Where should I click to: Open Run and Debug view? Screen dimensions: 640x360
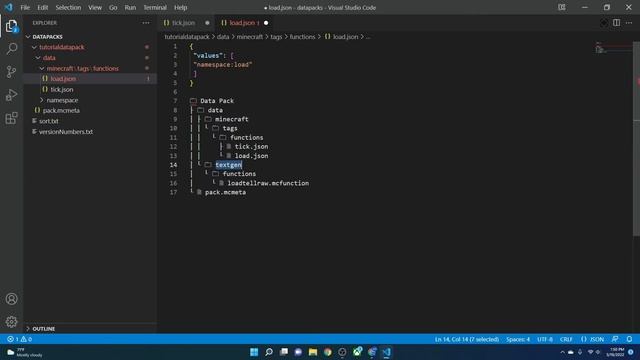pyautogui.click(x=11, y=95)
